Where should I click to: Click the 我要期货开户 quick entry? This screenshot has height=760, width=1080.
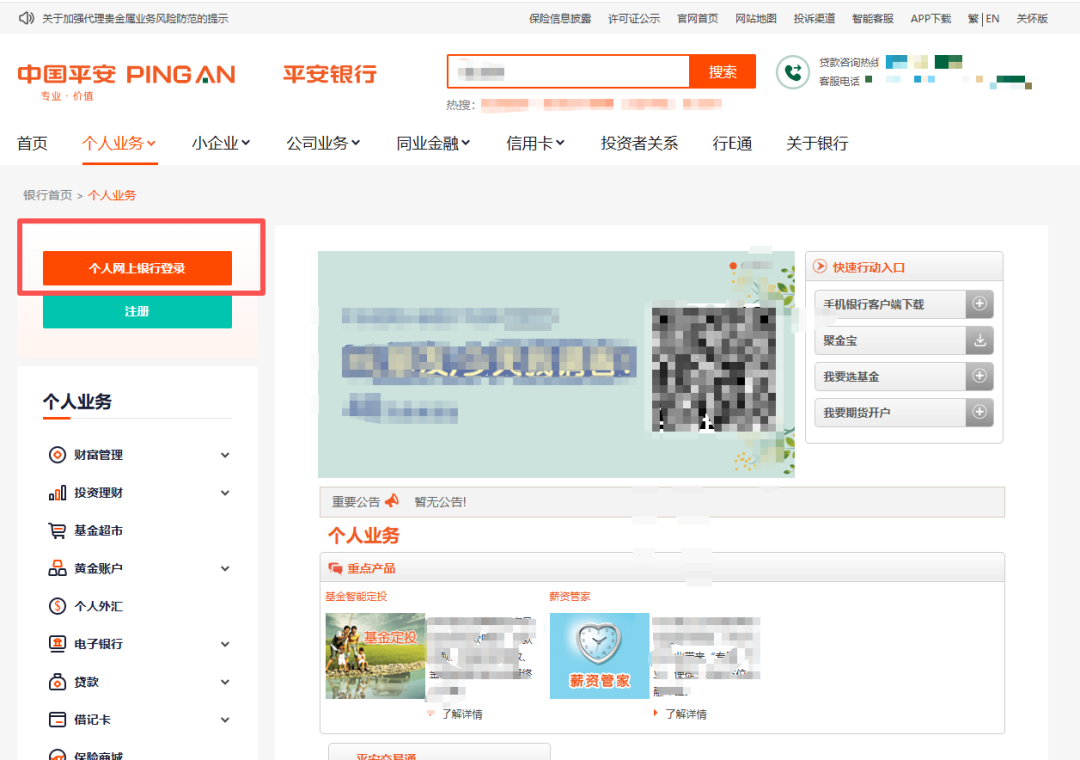pos(904,412)
